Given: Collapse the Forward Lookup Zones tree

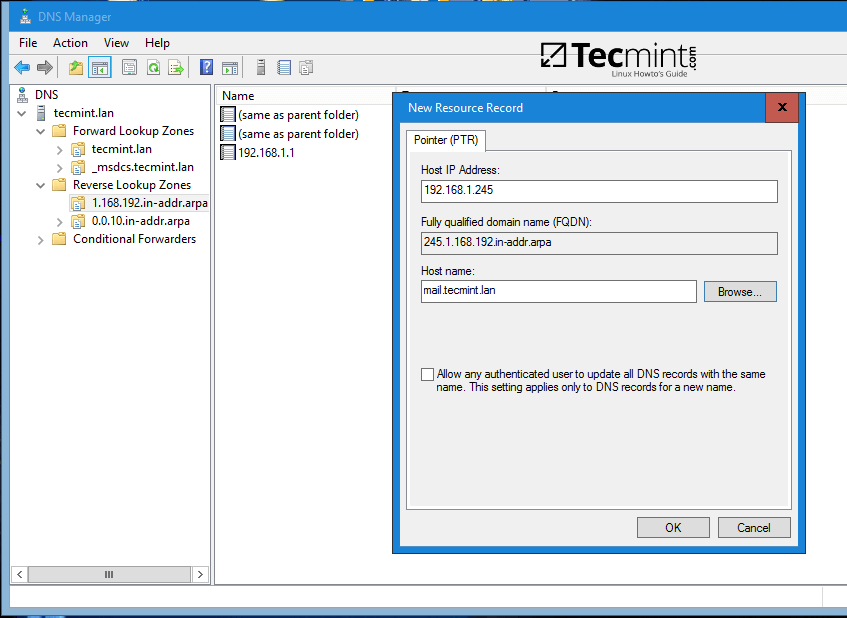Looking at the screenshot, I should (40, 130).
